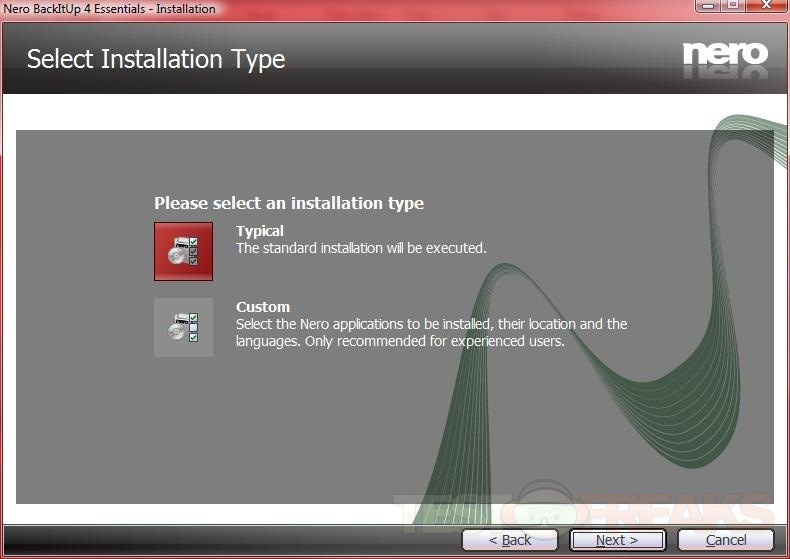Click 'The standard installation will be executed' text
The width and height of the screenshot is (790, 559).
pyautogui.click(x=361, y=248)
